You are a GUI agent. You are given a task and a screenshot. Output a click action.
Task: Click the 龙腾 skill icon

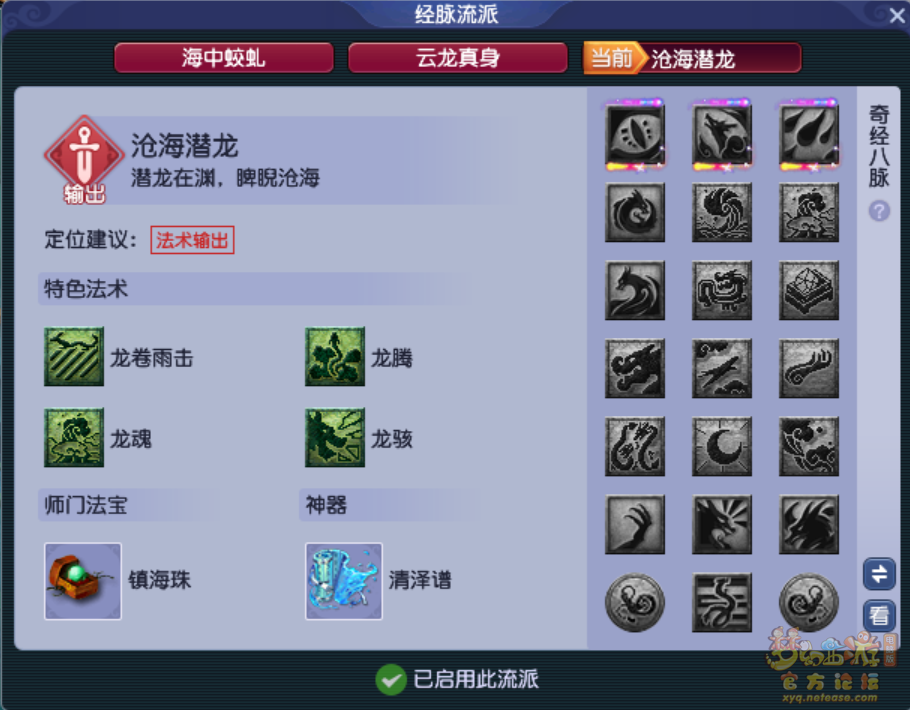pos(335,356)
